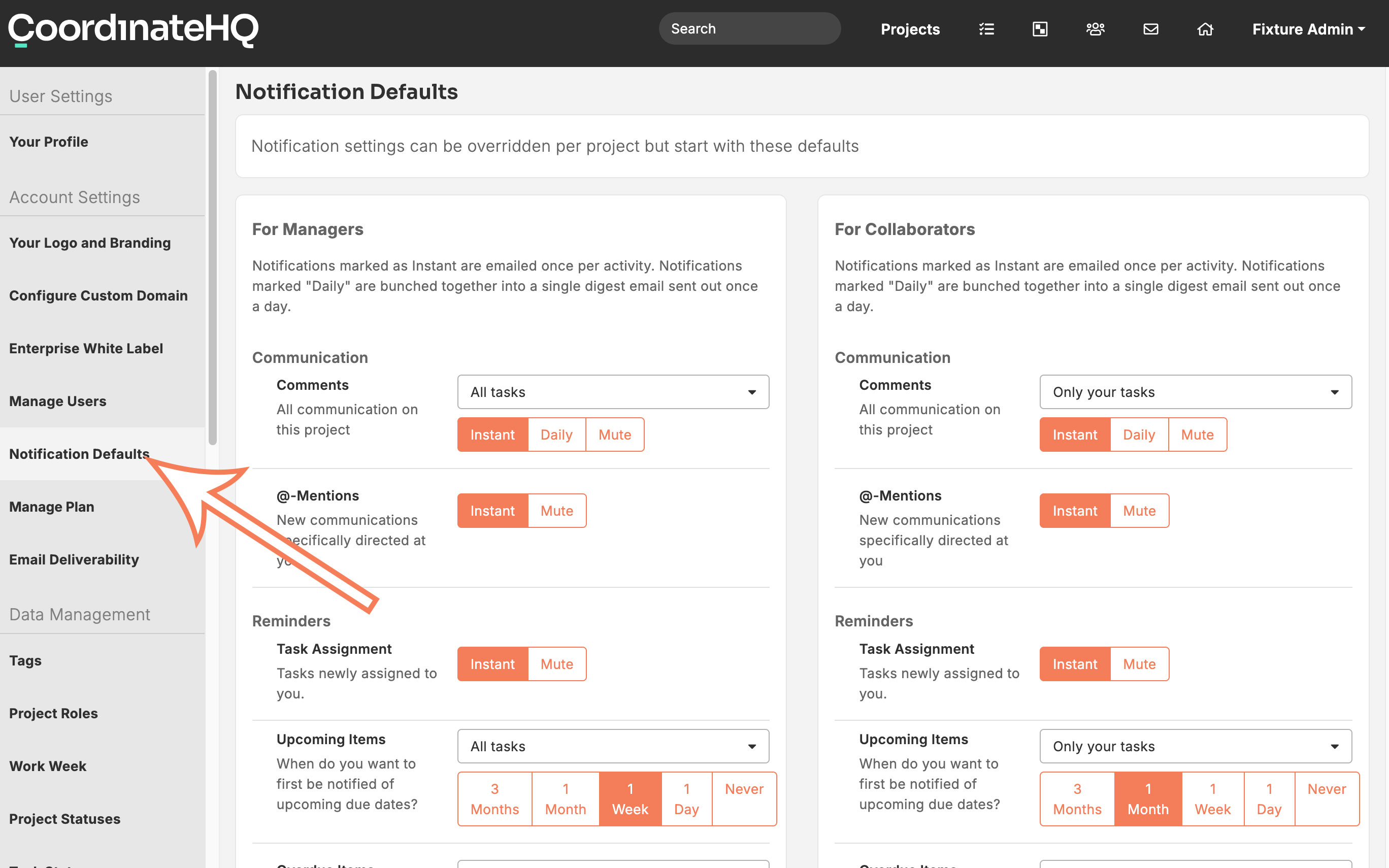Select Notification Defaults in sidebar
The width and height of the screenshot is (1389, 868).
point(102,454)
